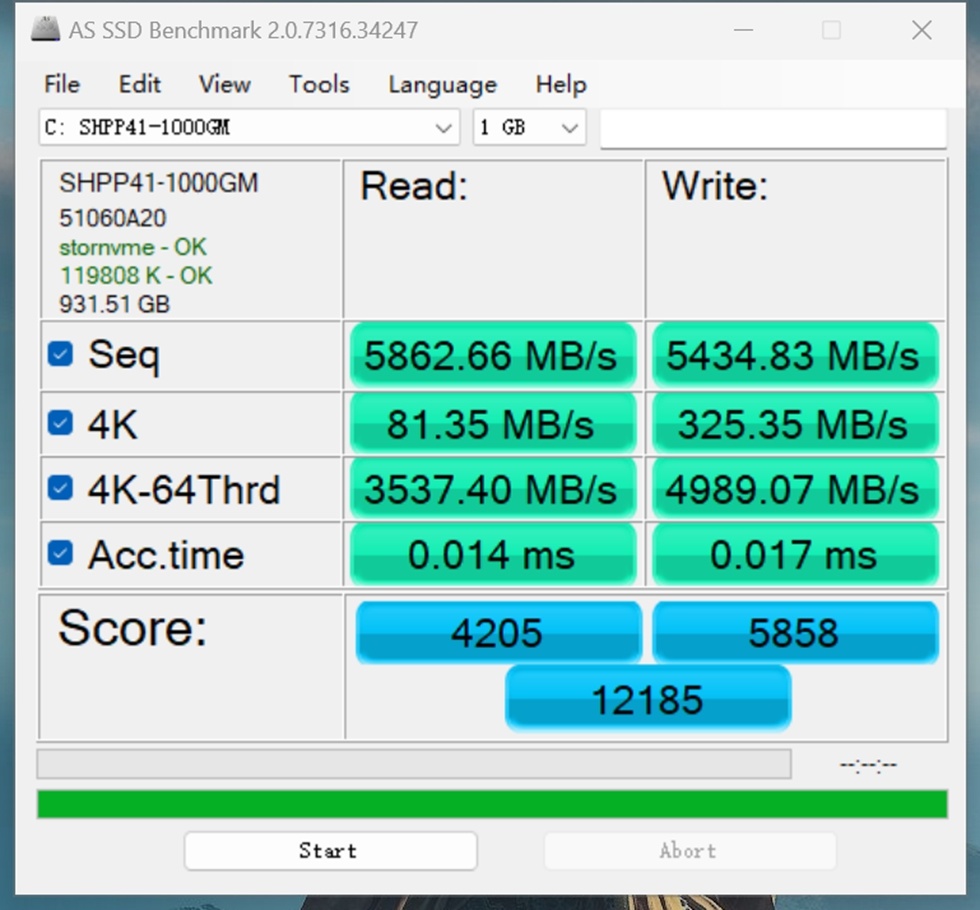Open the Language menu
The height and width of the screenshot is (910, 980).
tap(442, 84)
